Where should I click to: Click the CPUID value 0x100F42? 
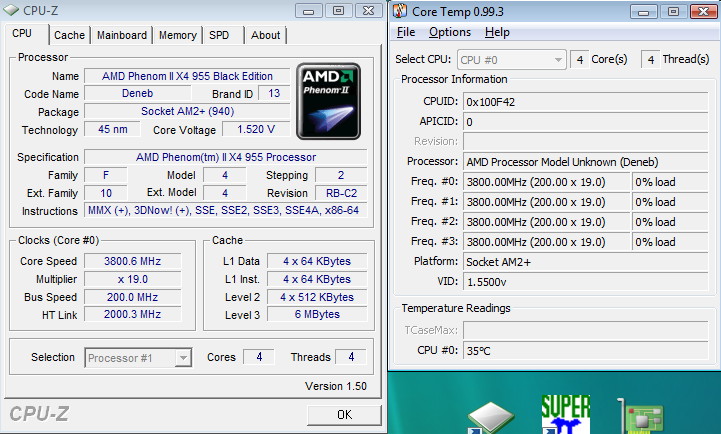point(585,102)
